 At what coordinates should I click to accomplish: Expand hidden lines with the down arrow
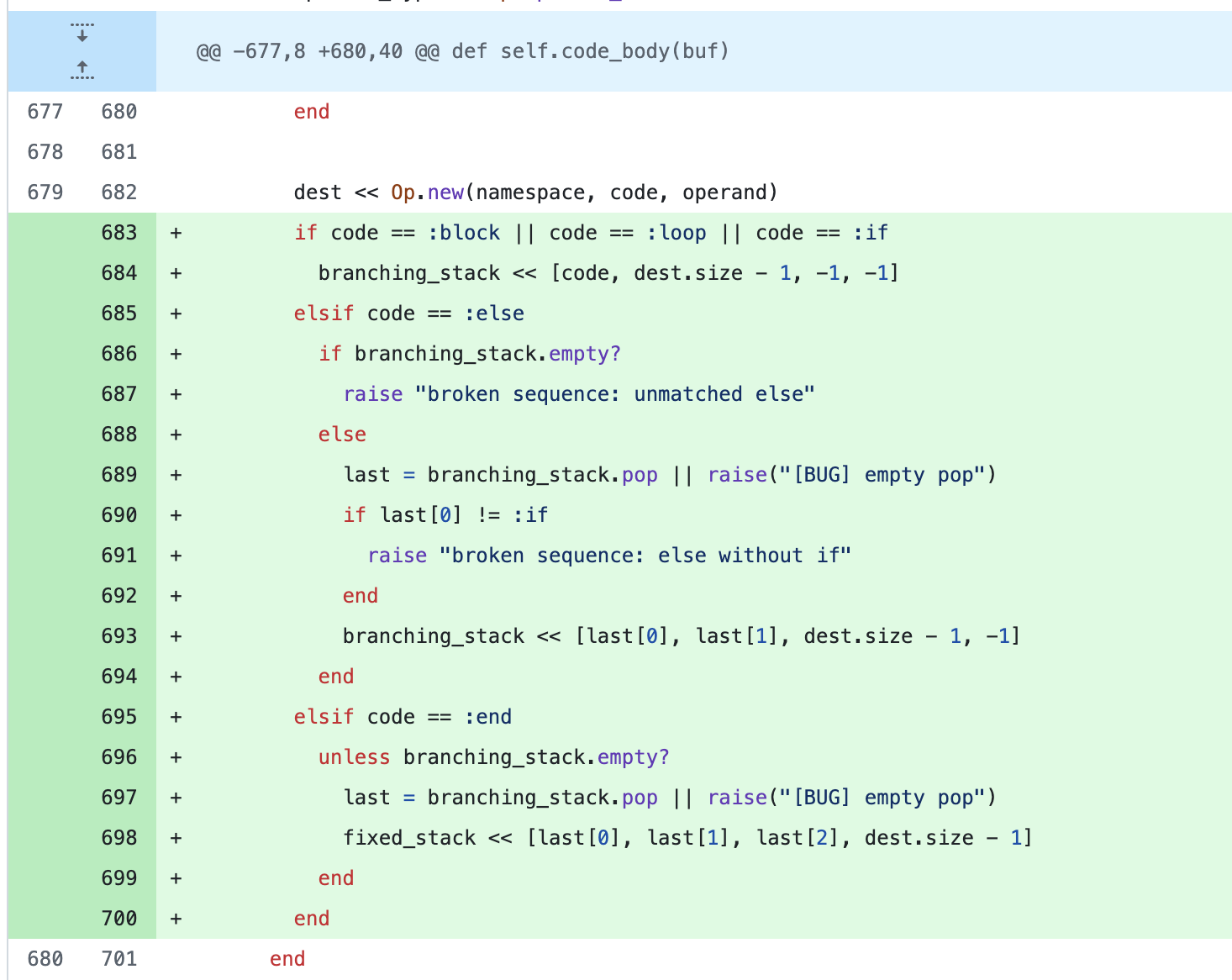(82, 34)
